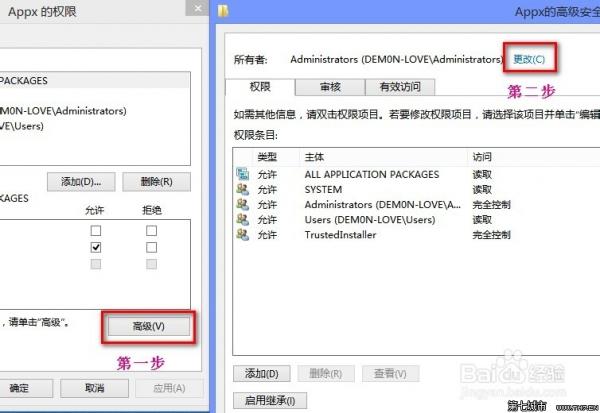This screenshot has width=600, height=413.
Task: Open the 有效访问 tab
Action: pos(400,87)
